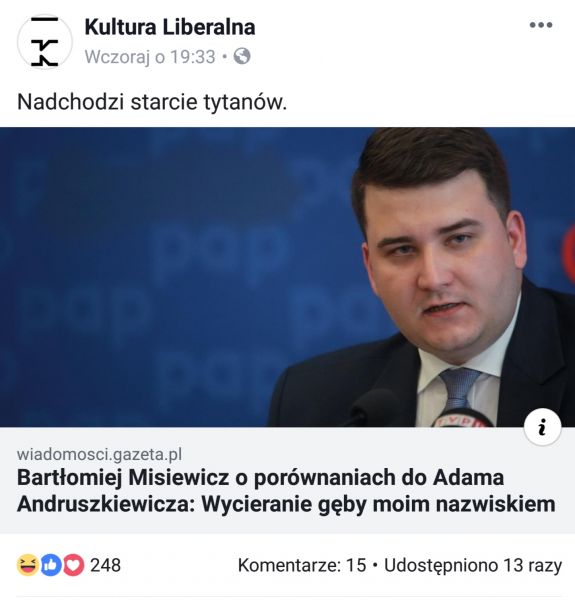Open 'Komentarze: 15' comments list
This screenshot has height=600, width=575.
[x=302, y=565]
